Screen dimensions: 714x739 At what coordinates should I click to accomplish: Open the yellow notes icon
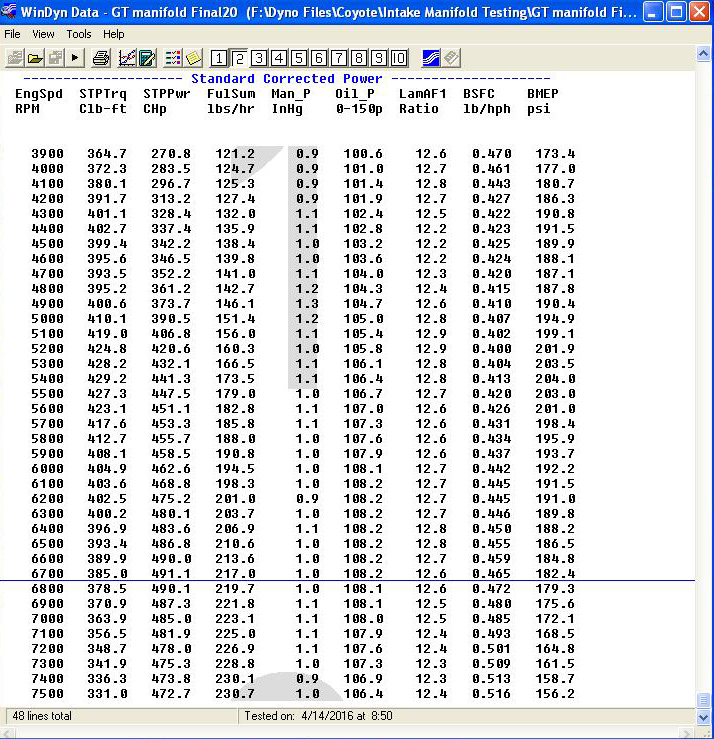(193, 58)
